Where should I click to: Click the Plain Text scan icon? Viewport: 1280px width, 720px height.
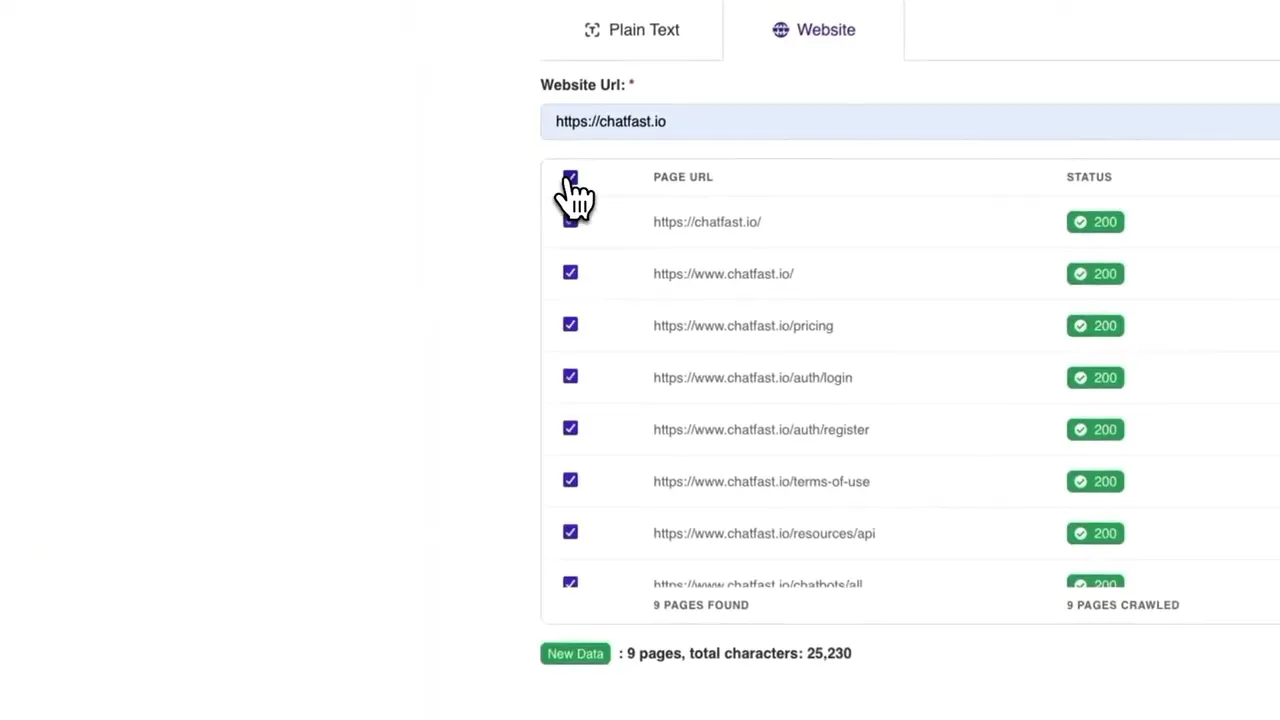[x=592, y=30]
